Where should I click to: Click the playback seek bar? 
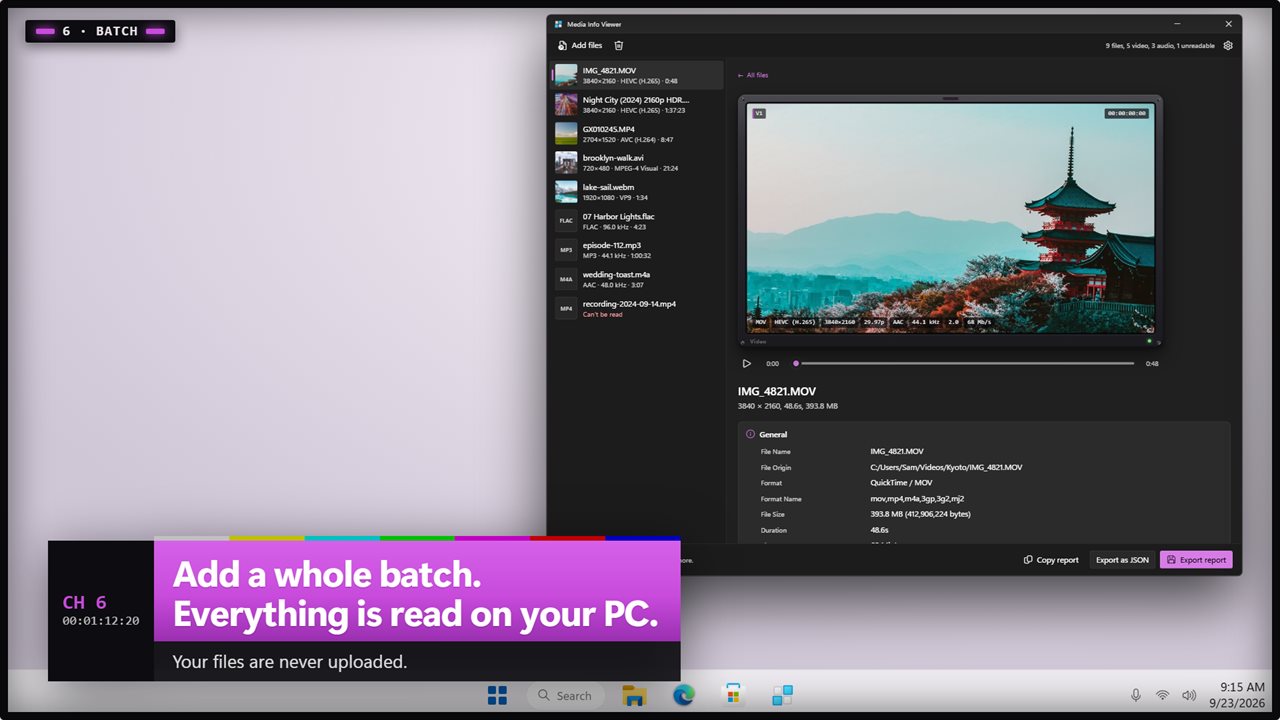click(x=965, y=364)
